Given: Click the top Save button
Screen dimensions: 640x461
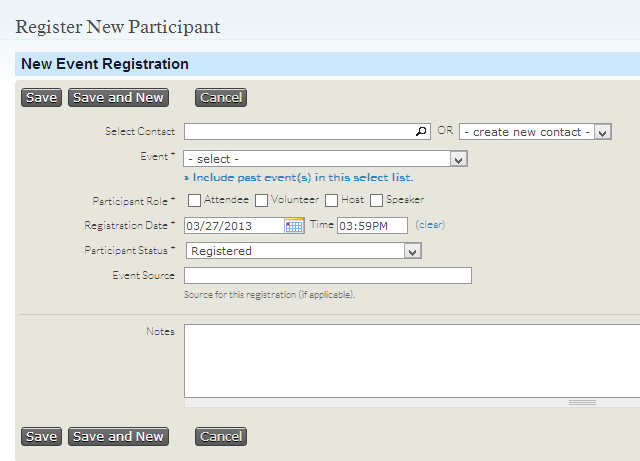Looking at the screenshot, I should (41, 97).
